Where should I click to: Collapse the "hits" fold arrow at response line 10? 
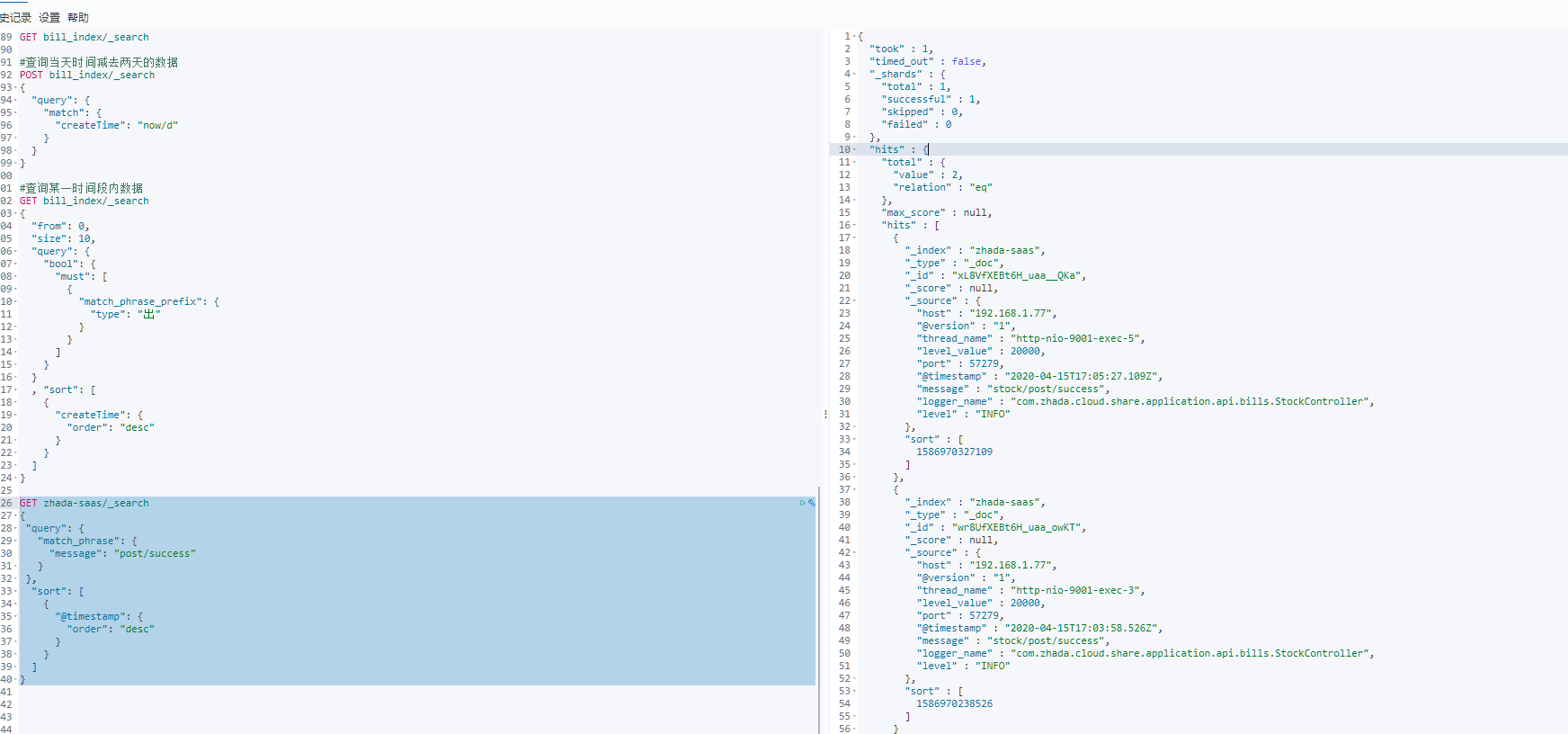854,149
